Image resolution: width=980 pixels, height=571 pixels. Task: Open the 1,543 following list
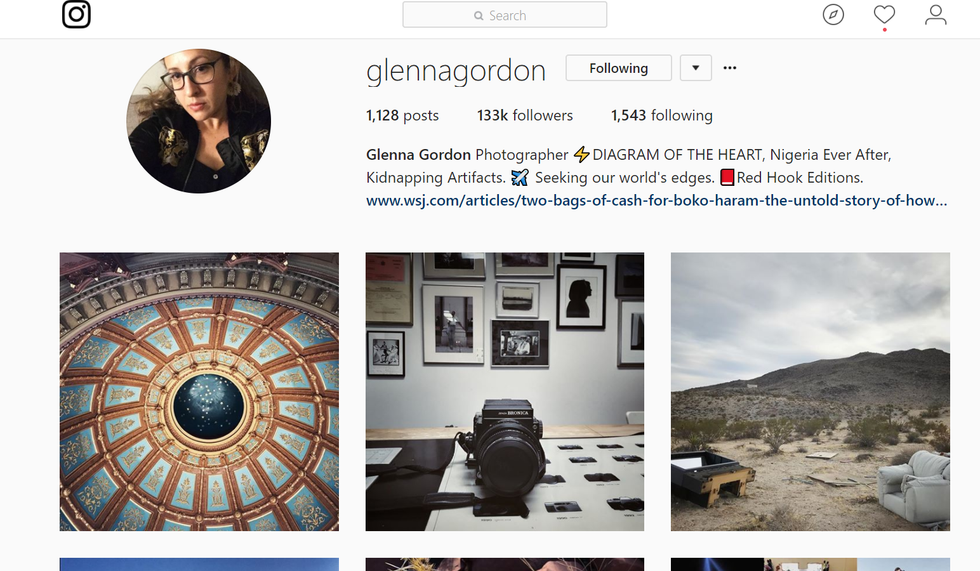[x=662, y=116]
